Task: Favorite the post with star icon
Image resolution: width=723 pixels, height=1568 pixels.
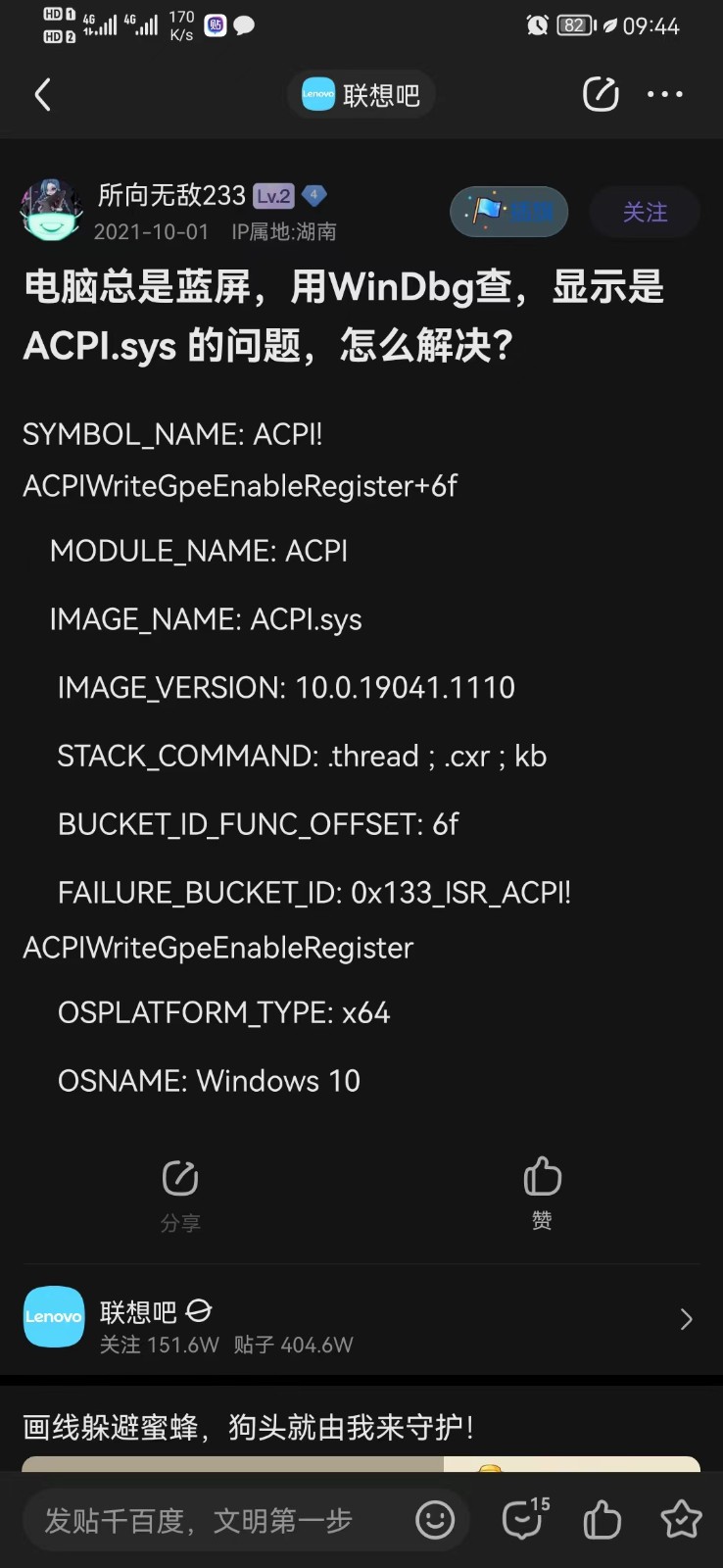Action: [681, 1520]
